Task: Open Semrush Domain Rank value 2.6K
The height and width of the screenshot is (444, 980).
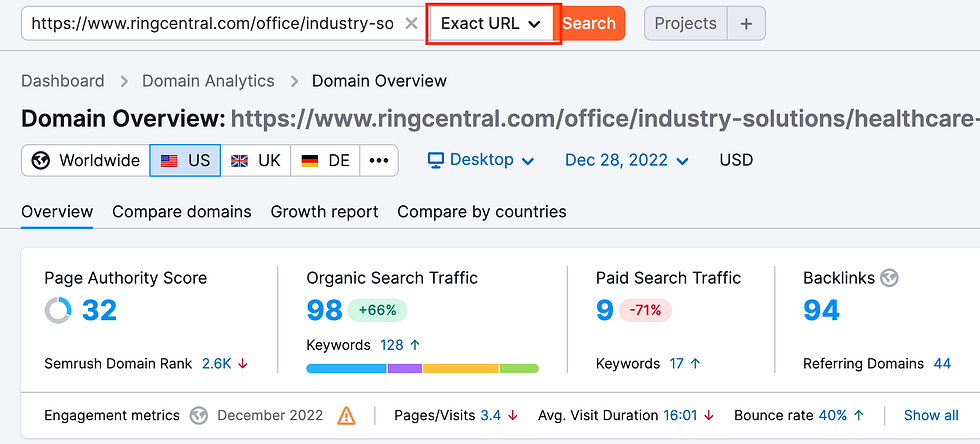Action: (217, 364)
